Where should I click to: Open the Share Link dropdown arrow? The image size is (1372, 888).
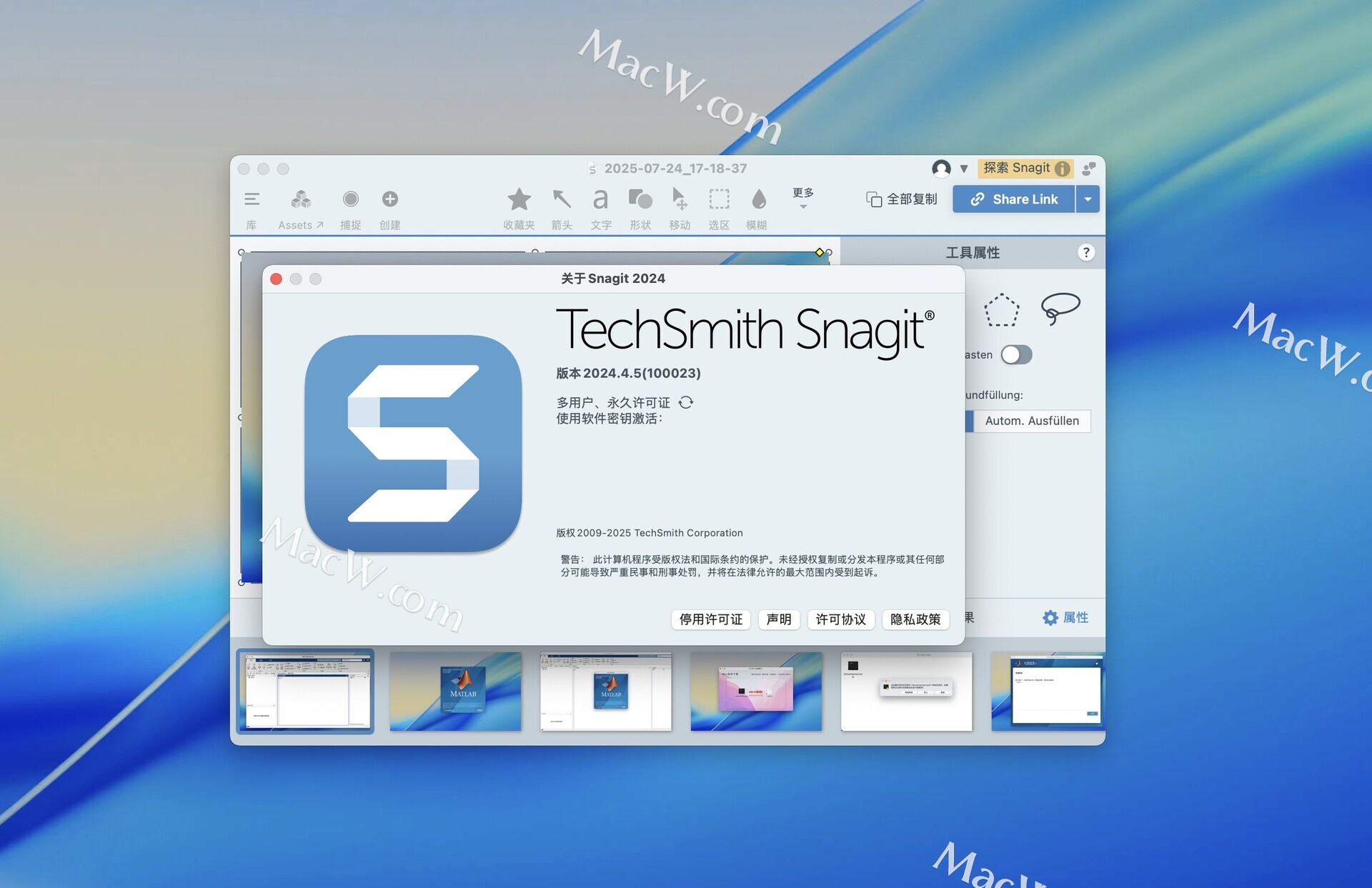[1088, 199]
